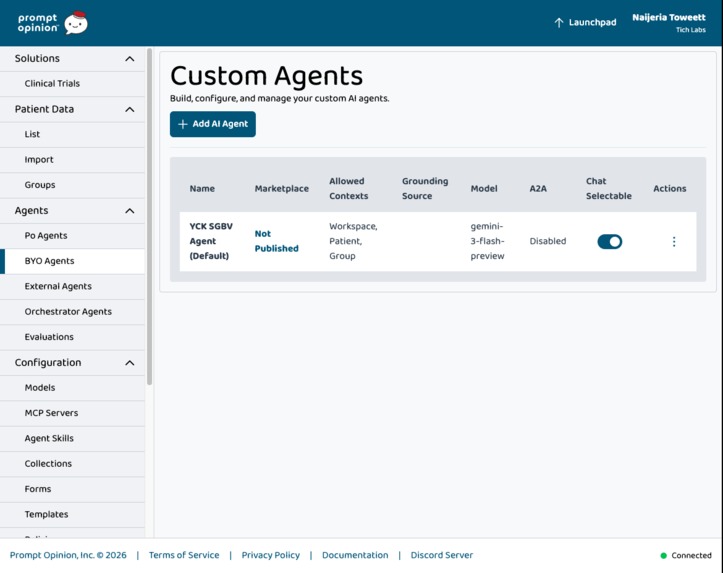Viewport: 723px width, 573px height.
Task: Open Clinical Trials in sidebar
Action: pyautogui.click(x=72, y=83)
